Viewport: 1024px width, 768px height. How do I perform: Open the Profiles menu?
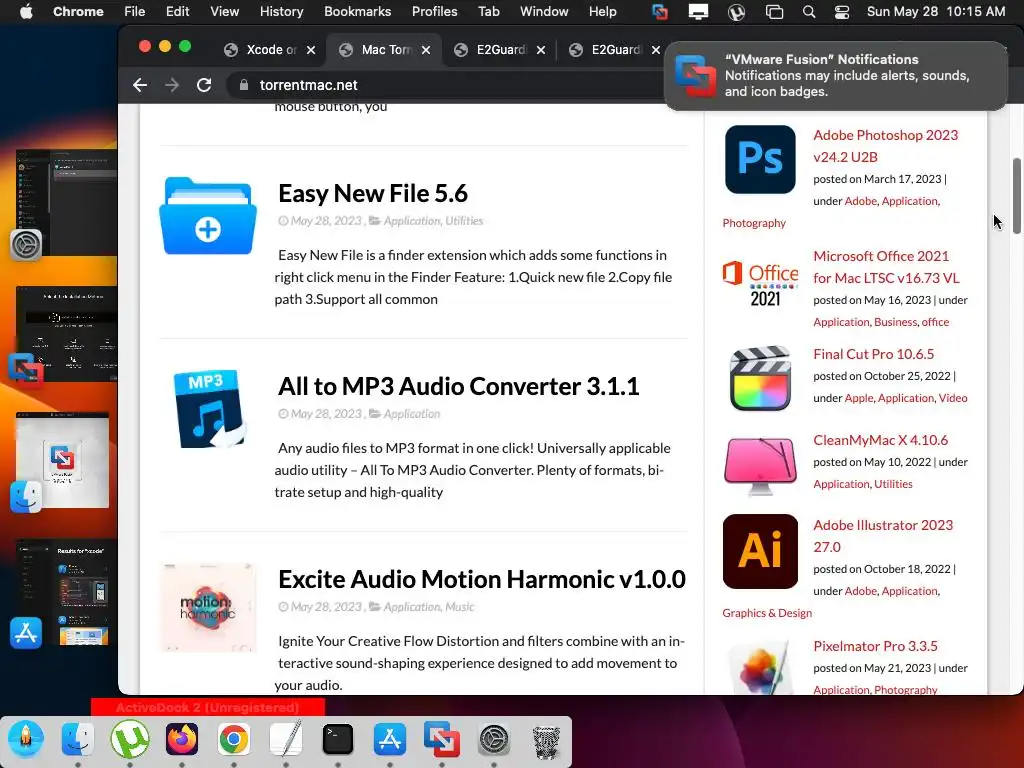[434, 11]
